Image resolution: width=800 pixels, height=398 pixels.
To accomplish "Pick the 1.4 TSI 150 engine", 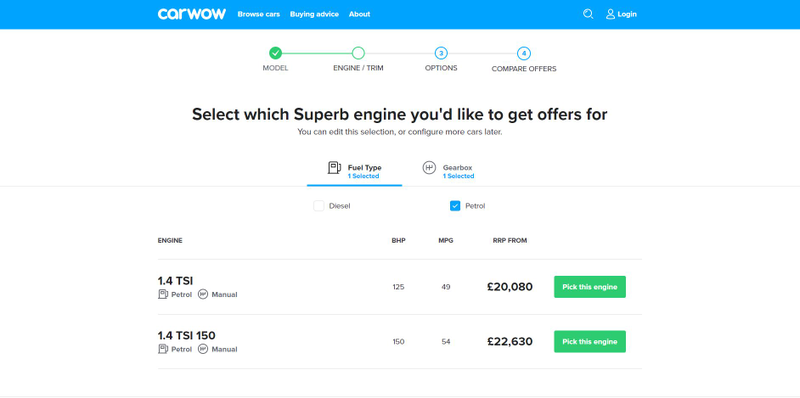I will click(x=590, y=341).
